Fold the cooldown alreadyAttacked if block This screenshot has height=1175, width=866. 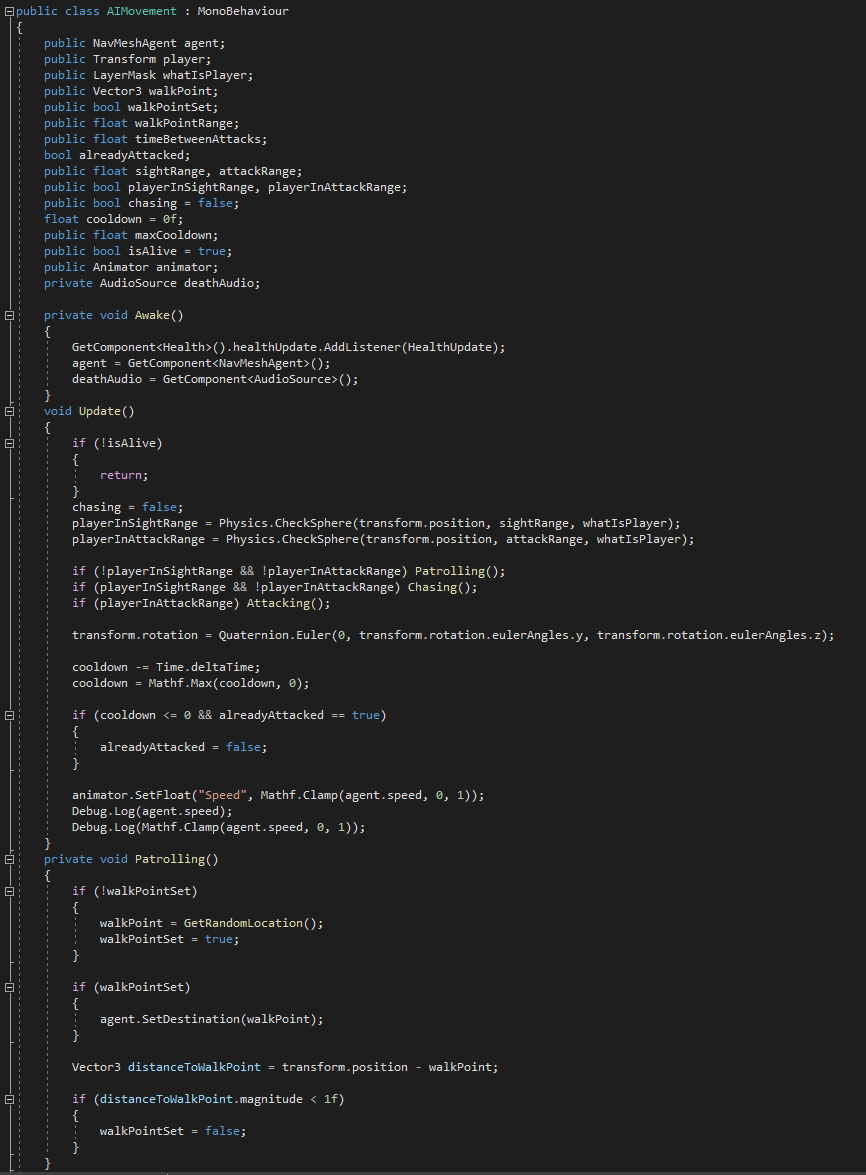coord(9,715)
